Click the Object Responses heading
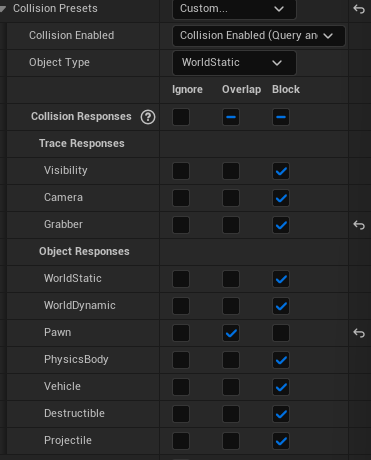This screenshot has width=371, height=460. click(x=84, y=251)
